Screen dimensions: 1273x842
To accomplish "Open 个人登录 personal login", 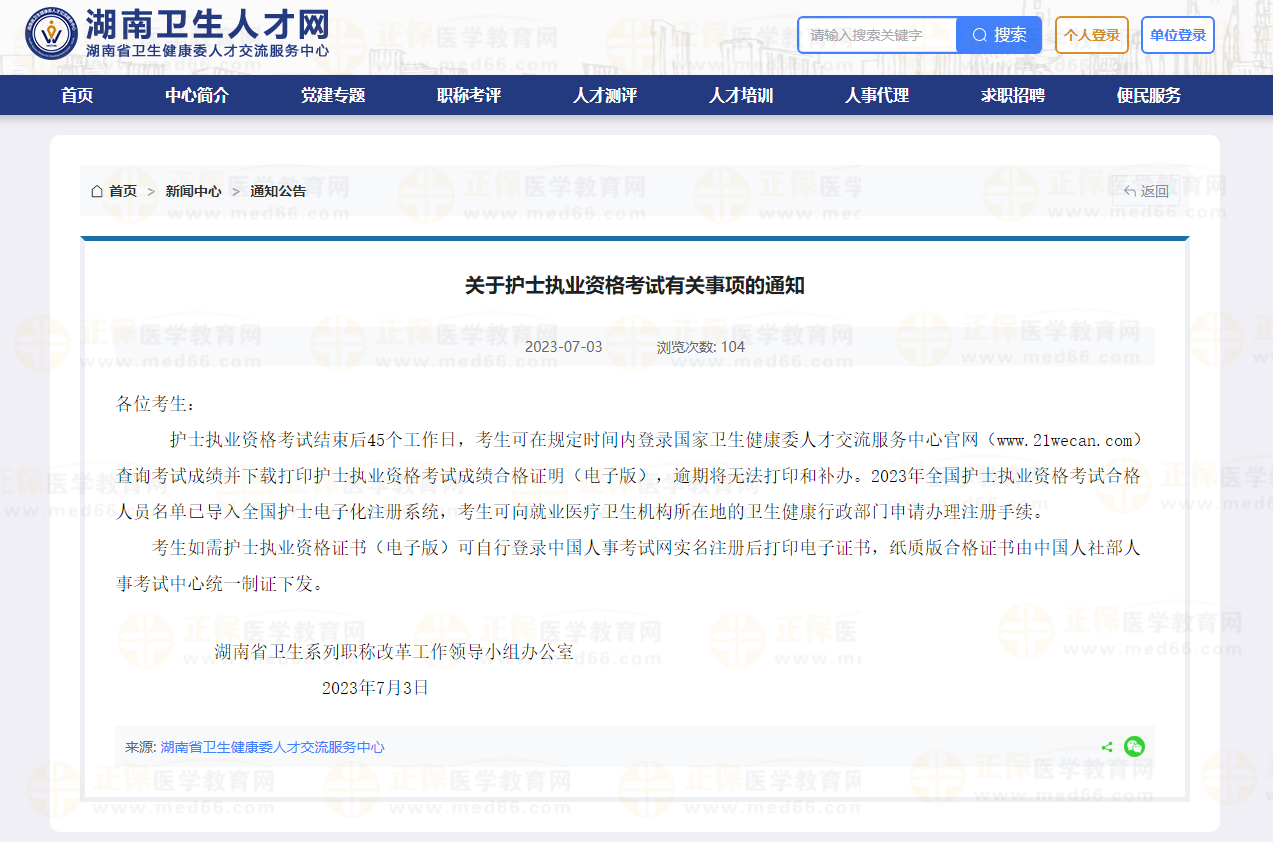I will pos(1091,35).
